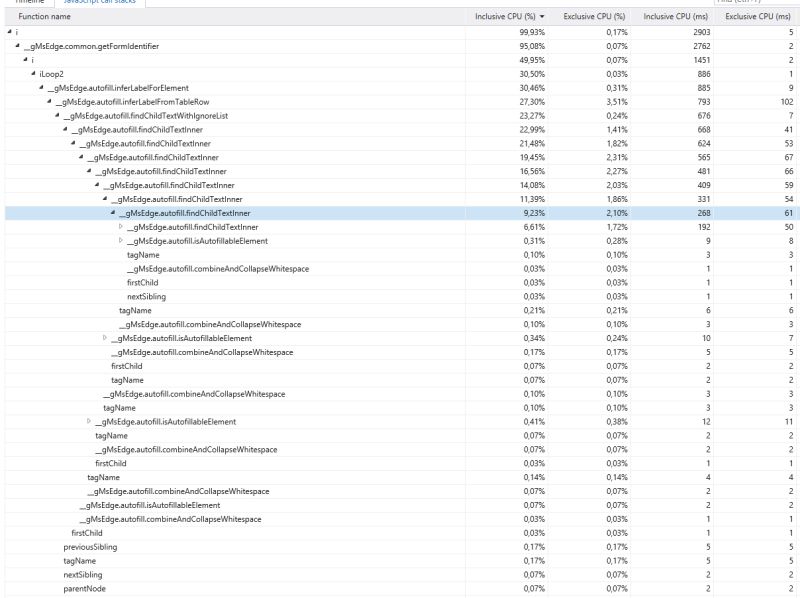This screenshot has width=800, height=598.
Task: Select the isAutofillableElement 0,07% row
Action: [400, 505]
